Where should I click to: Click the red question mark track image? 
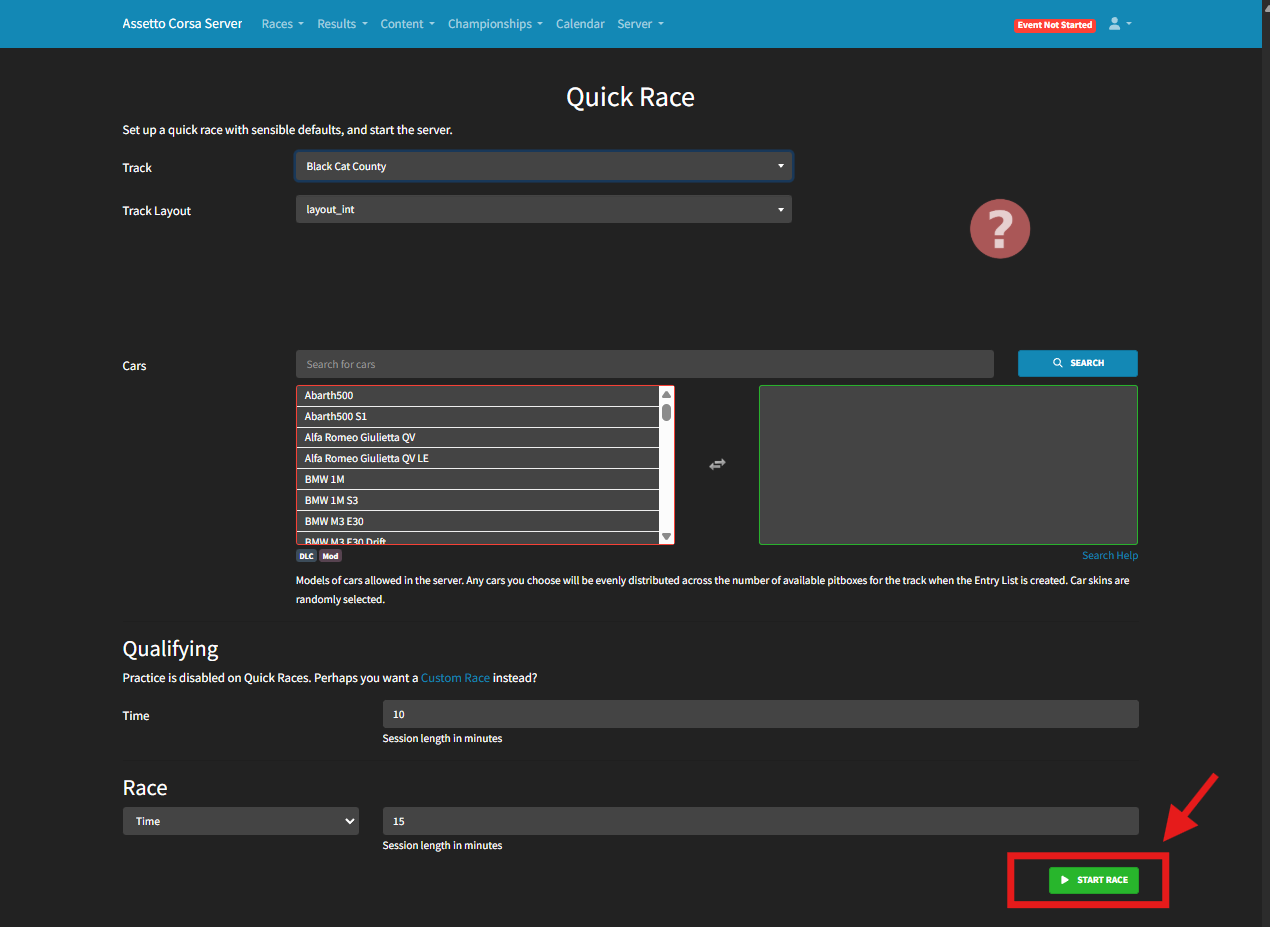(999, 230)
